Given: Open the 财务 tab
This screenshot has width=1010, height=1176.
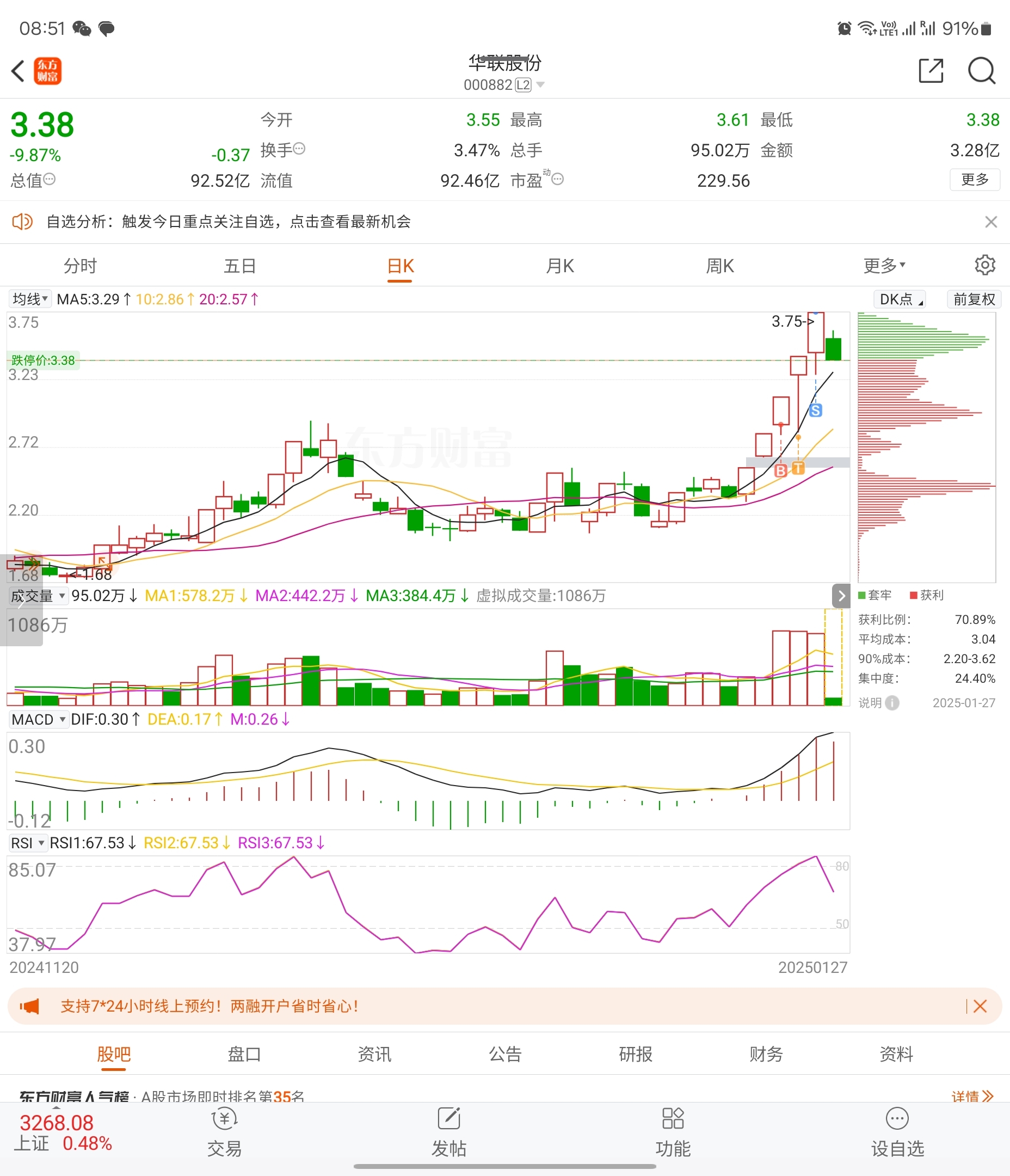Looking at the screenshot, I should pyautogui.click(x=766, y=1054).
